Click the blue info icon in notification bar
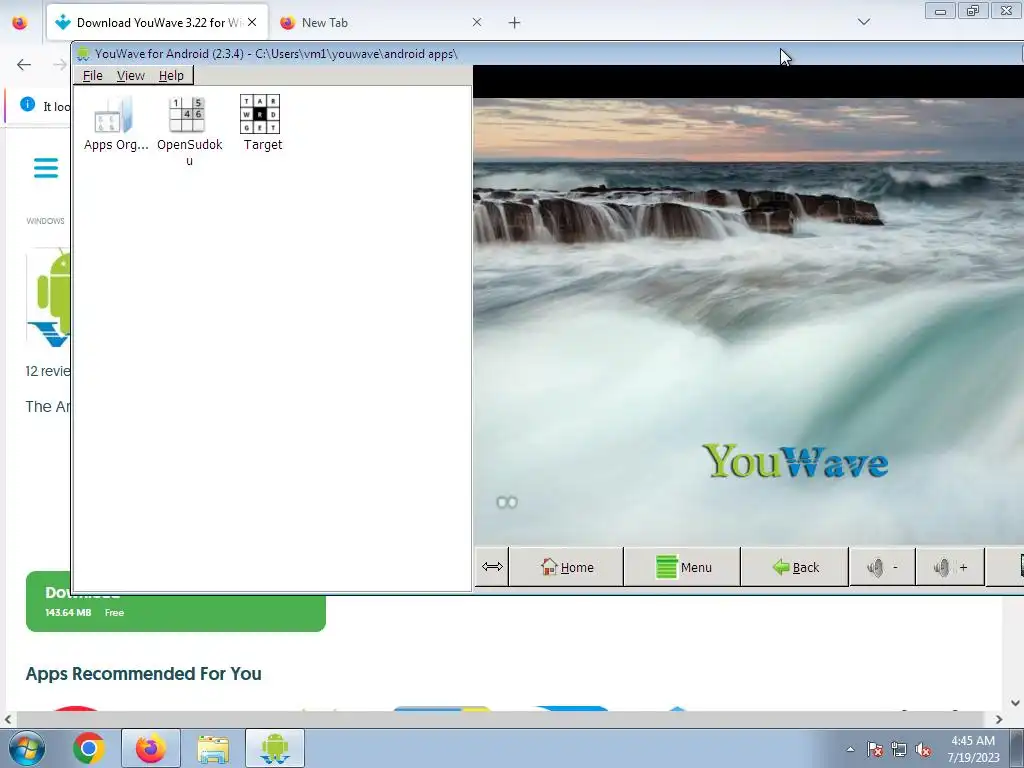 click(27, 104)
